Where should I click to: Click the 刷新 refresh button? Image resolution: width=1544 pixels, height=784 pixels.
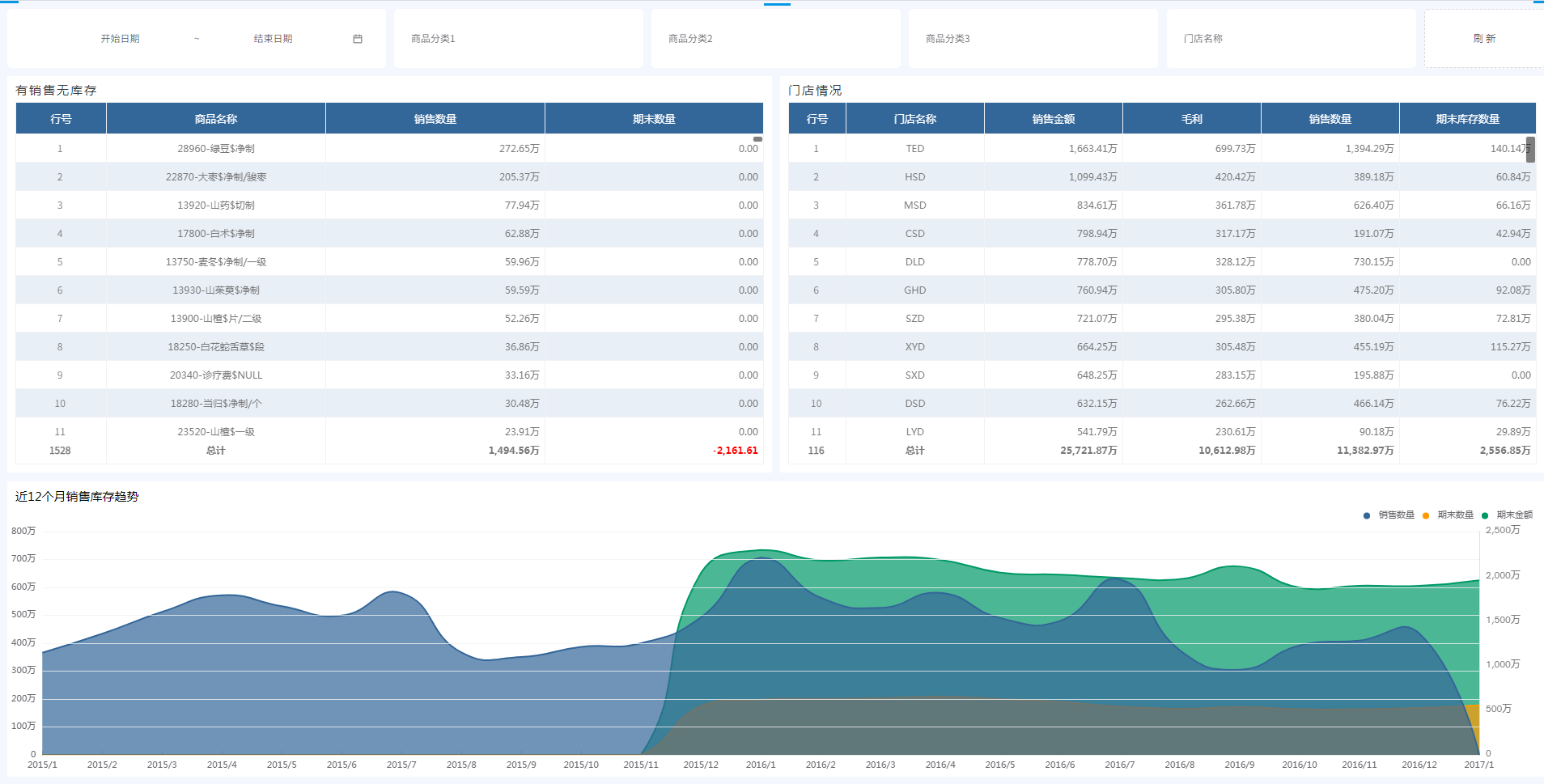(x=1484, y=39)
